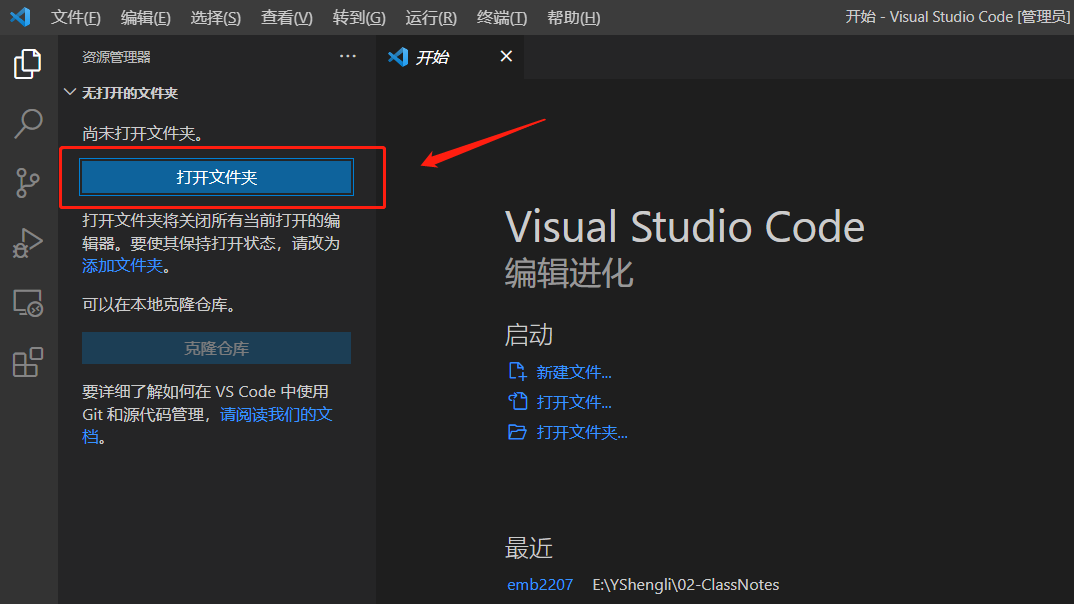Open the Explorer view in activity bar
The height and width of the screenshot is (604, 1074).
(x=28, y=64)
